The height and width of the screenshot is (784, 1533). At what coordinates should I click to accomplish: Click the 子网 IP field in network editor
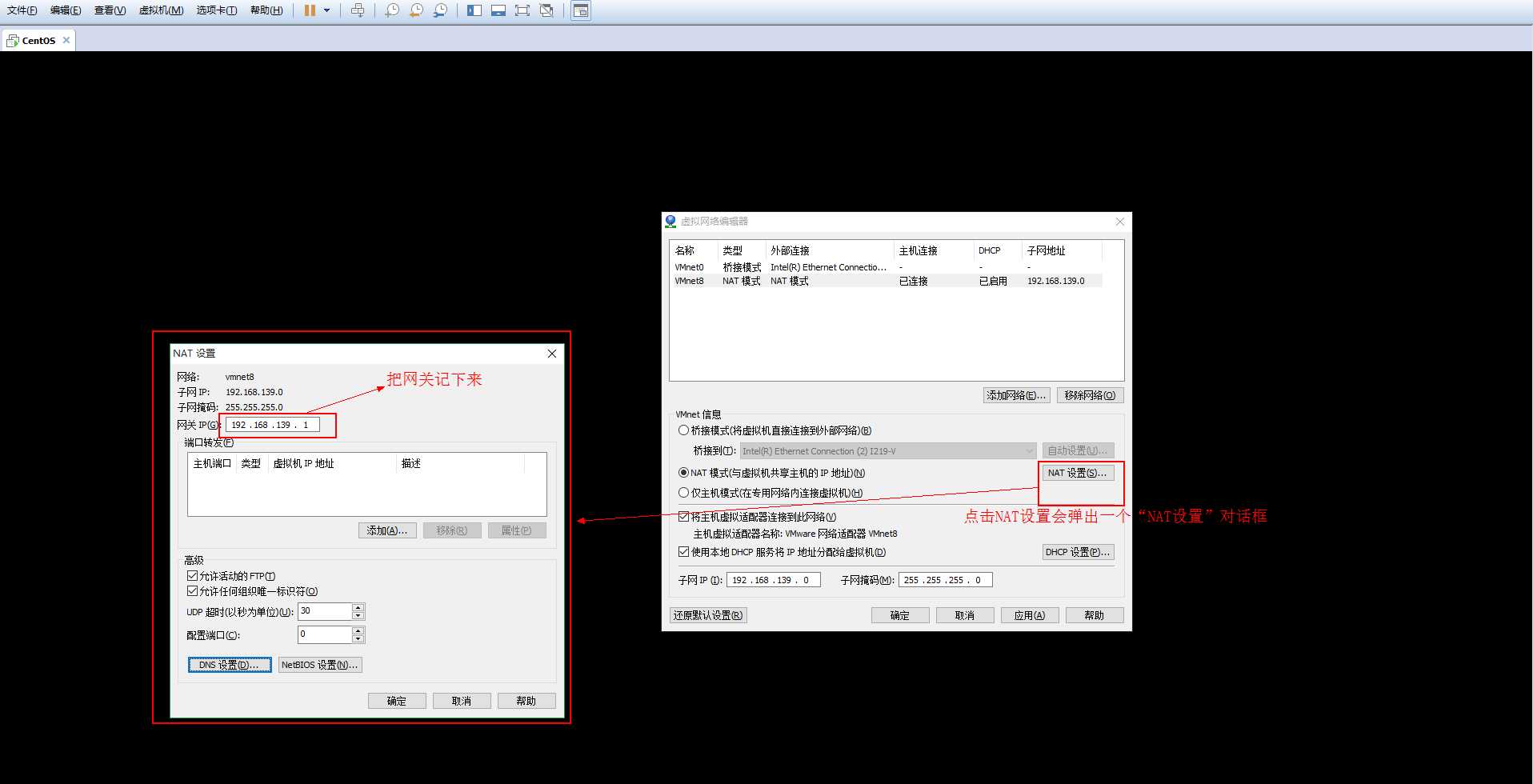[774, 580]
